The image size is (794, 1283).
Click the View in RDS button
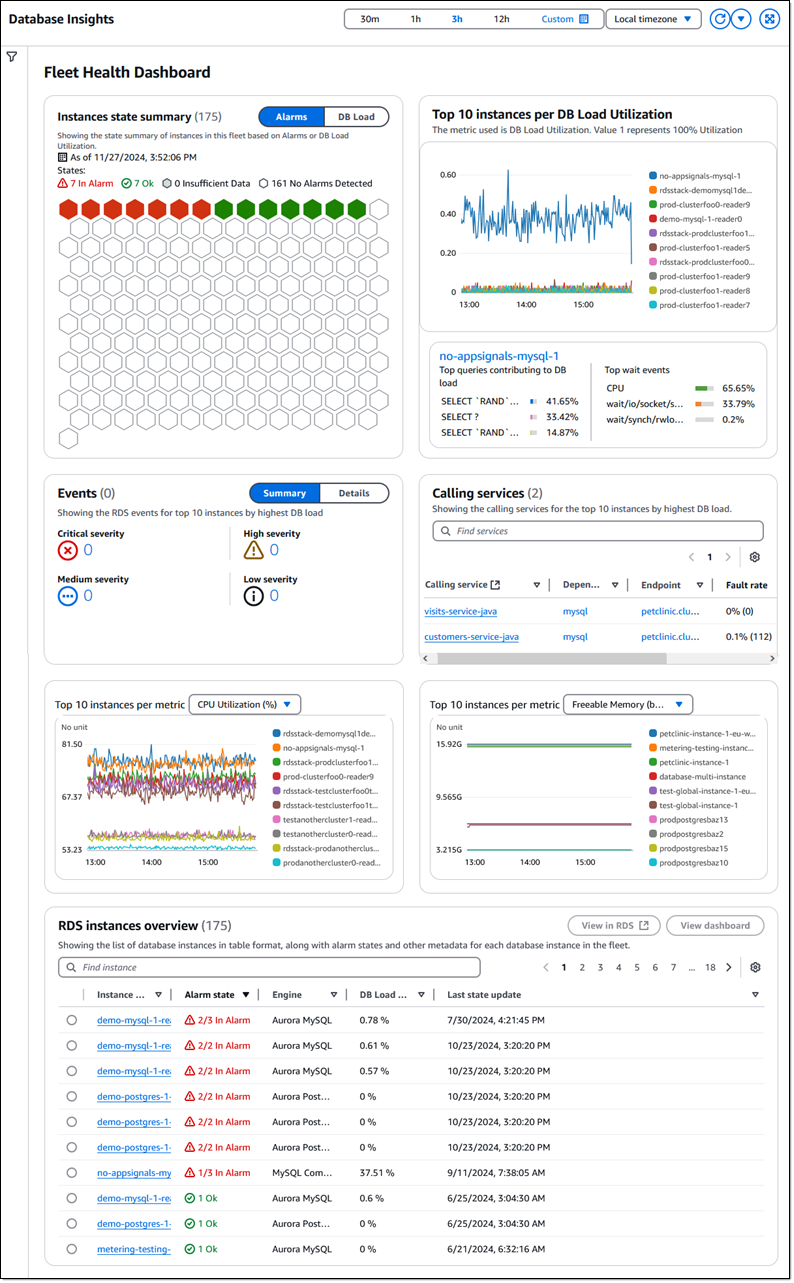click(614, 925)
